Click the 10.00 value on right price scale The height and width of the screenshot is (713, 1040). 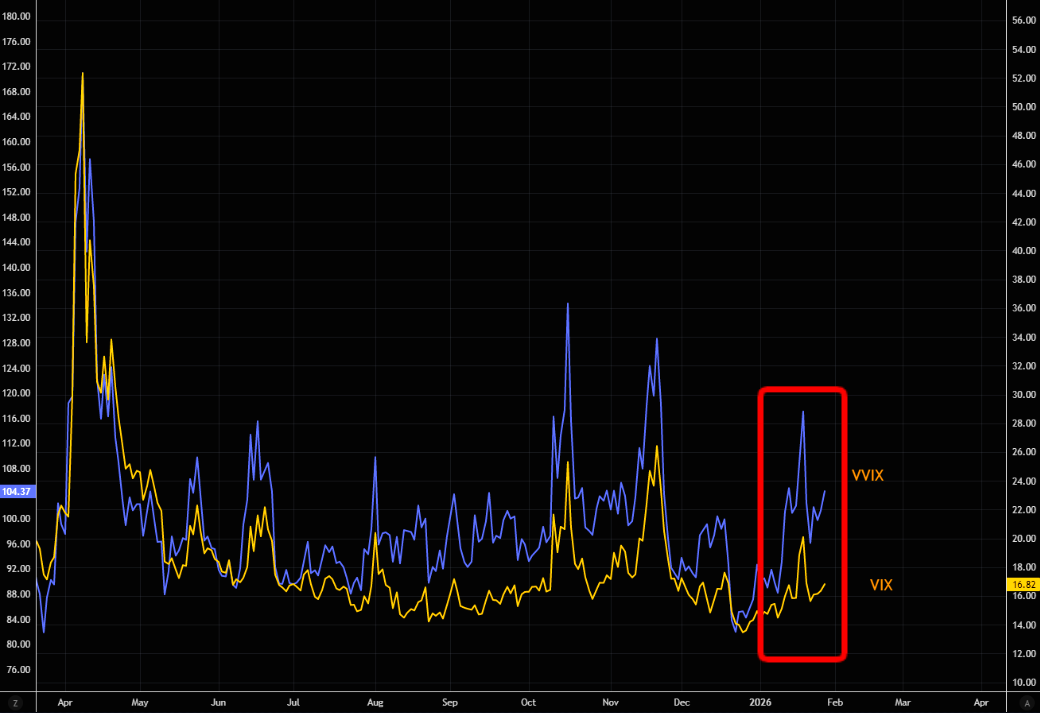(1021, 682)
